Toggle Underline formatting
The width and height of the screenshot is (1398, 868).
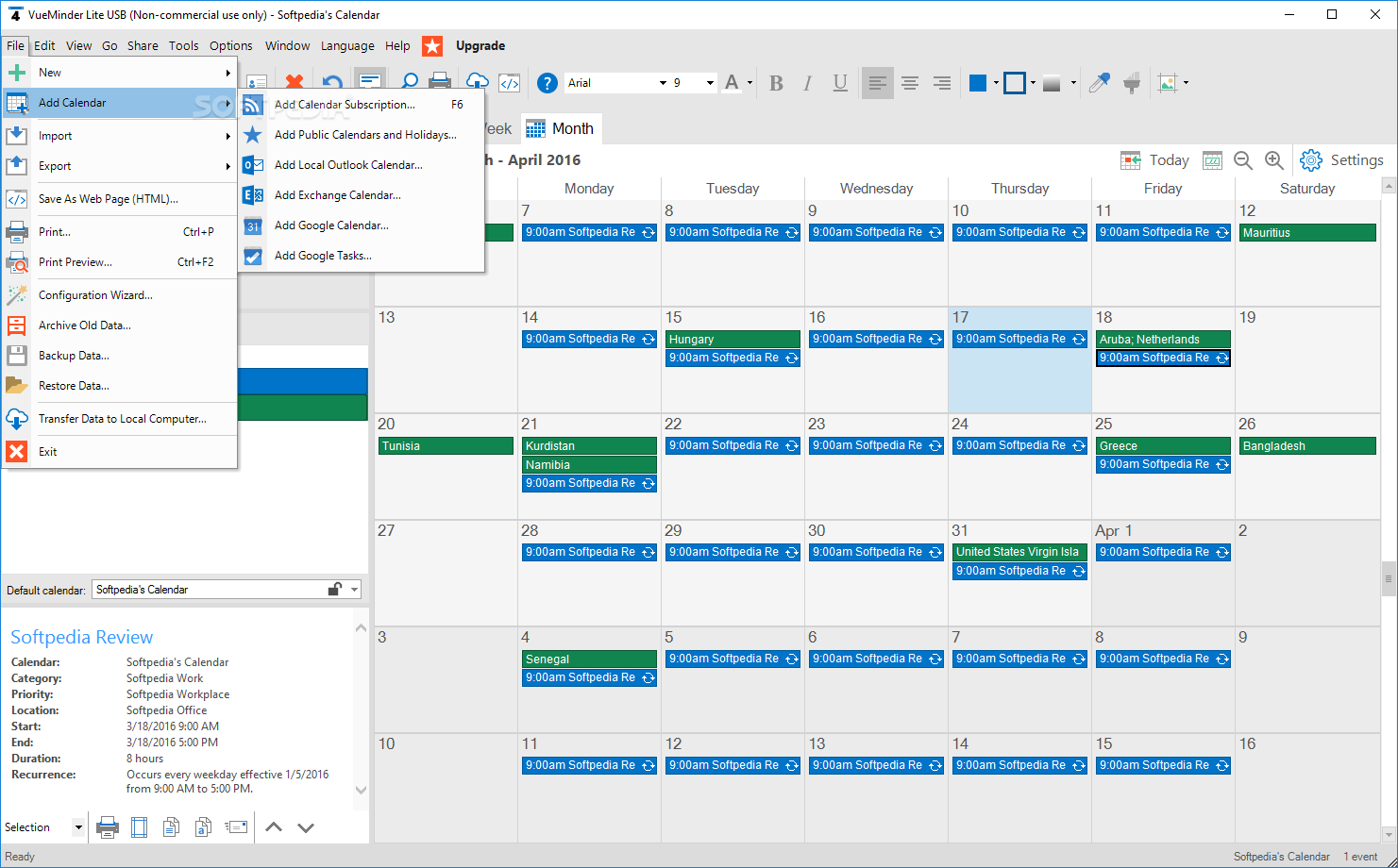coord(840,83)
